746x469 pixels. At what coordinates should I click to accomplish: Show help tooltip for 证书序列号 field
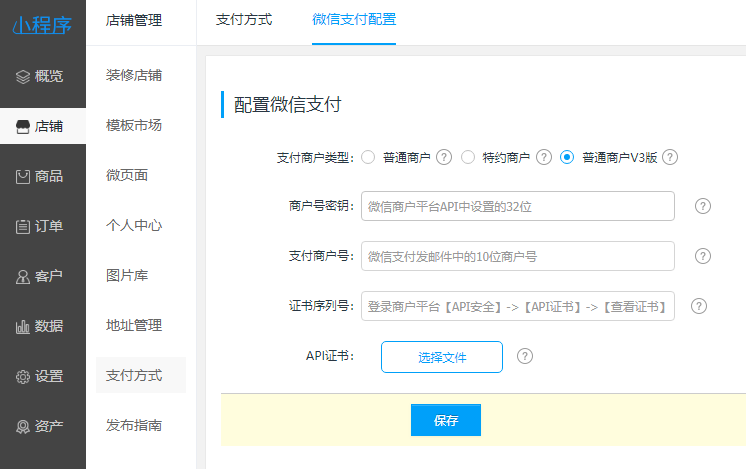tap(699, 306)
